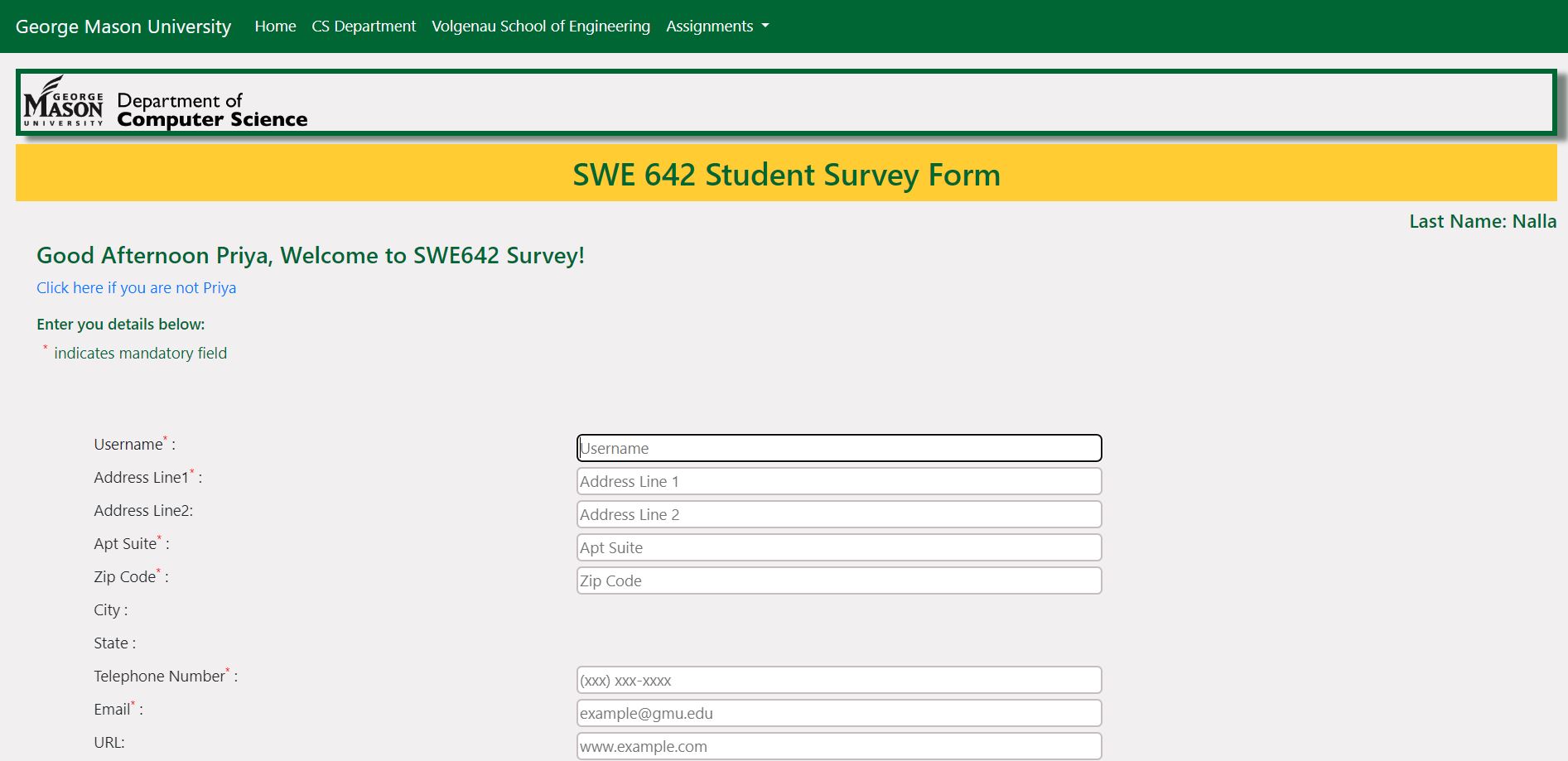Click the 'Last Name: Nalla' text

1483,221
